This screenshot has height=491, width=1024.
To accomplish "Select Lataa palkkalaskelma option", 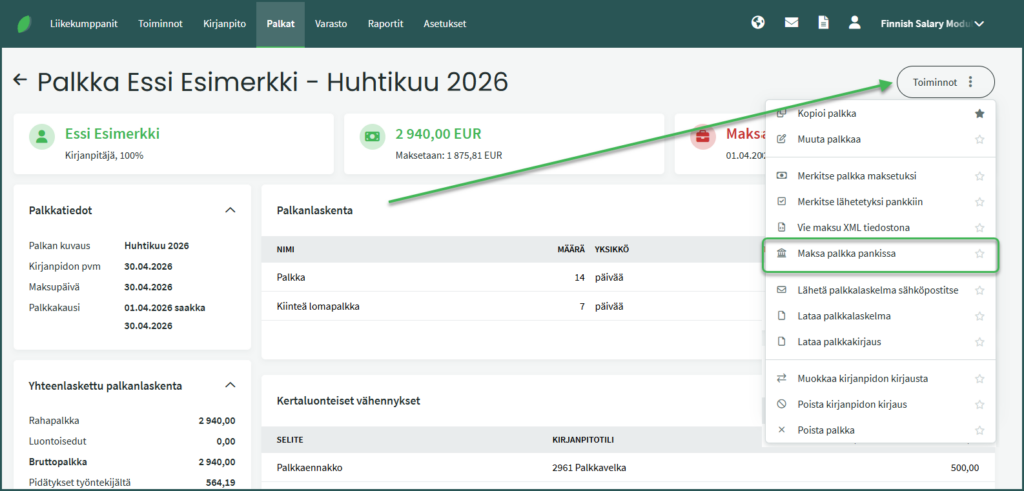I will point(844,316).
